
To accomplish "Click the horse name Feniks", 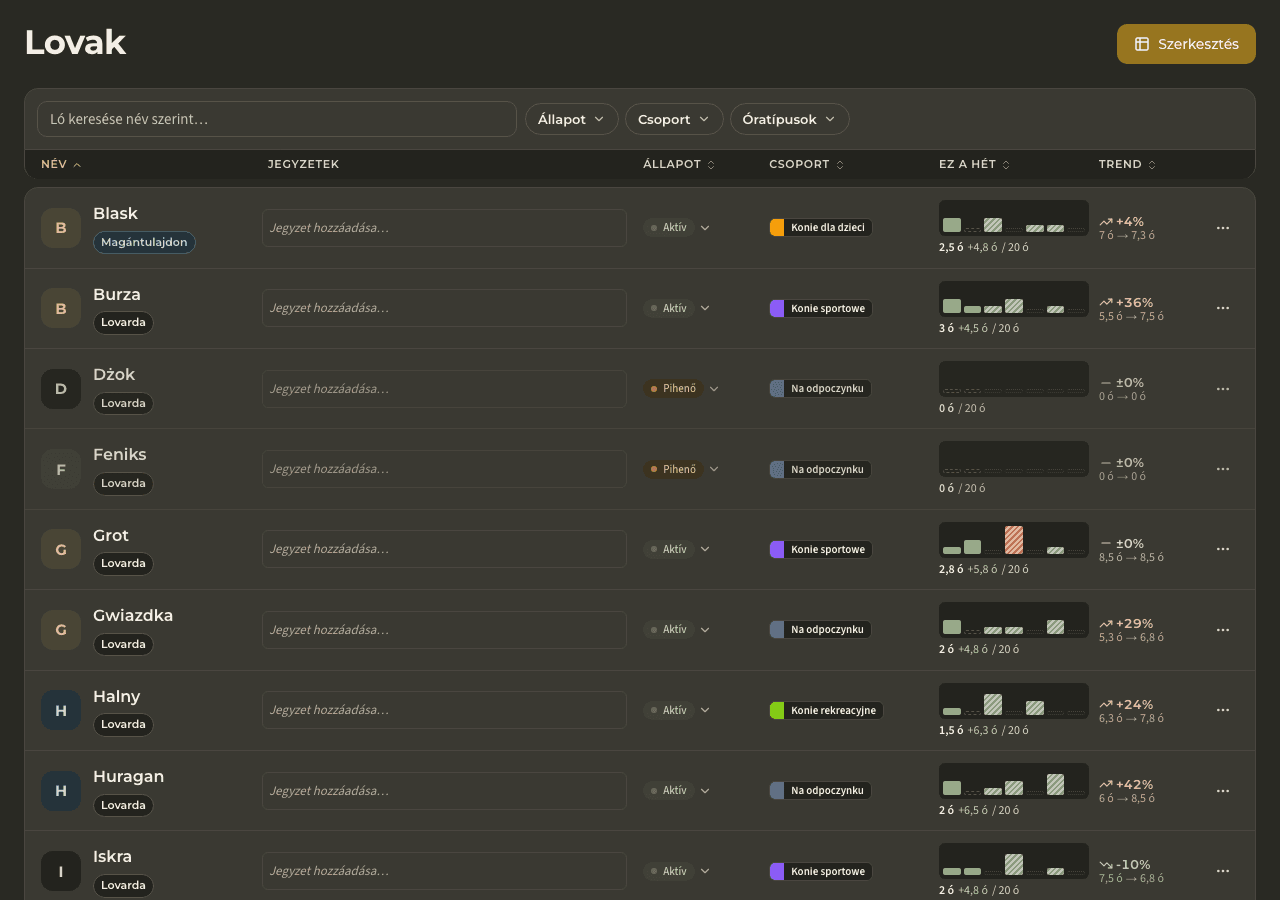I will point(120,455).
